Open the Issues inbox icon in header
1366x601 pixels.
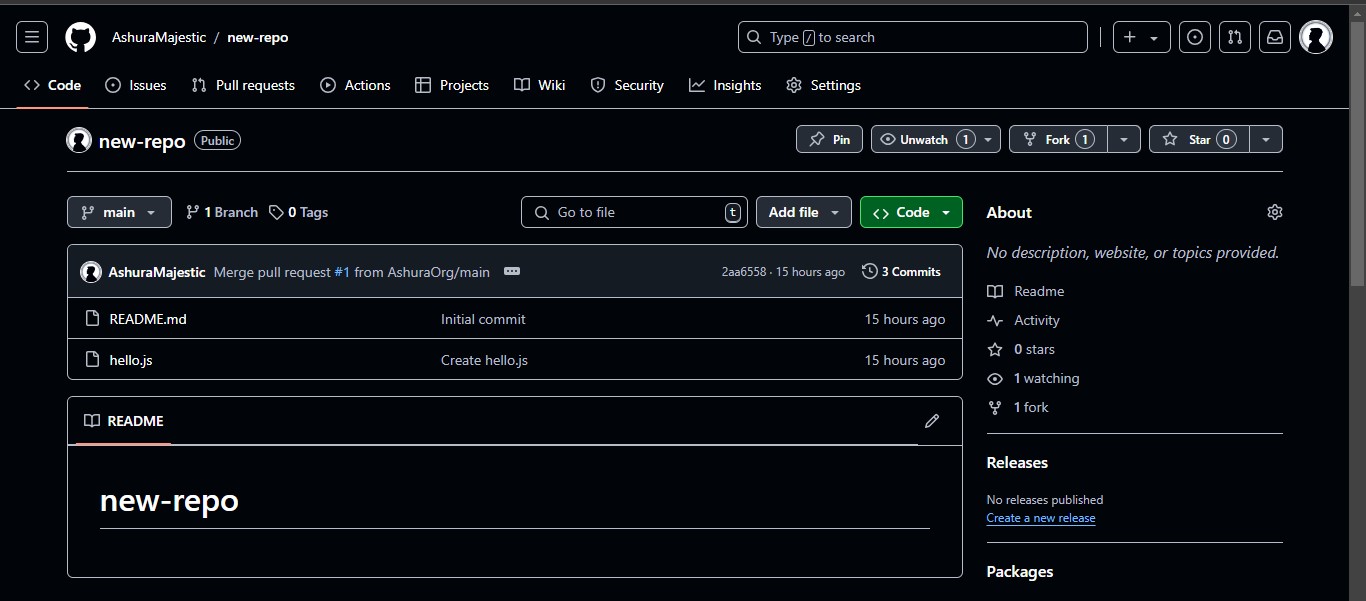[x=1194, y=37]
